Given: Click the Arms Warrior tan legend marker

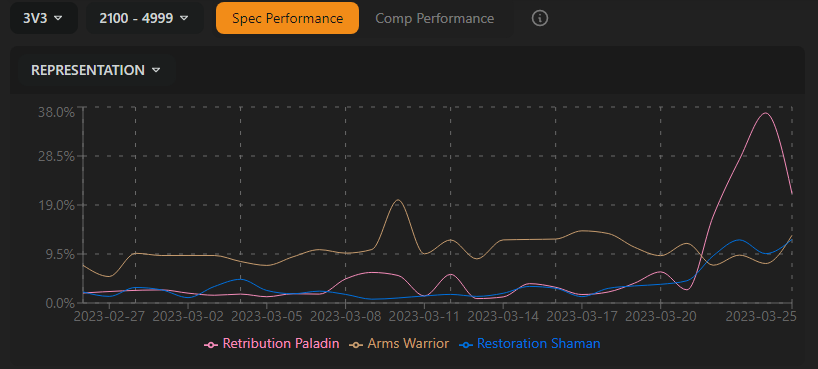Looking at the screenshot, I should [x=357, y=344].
